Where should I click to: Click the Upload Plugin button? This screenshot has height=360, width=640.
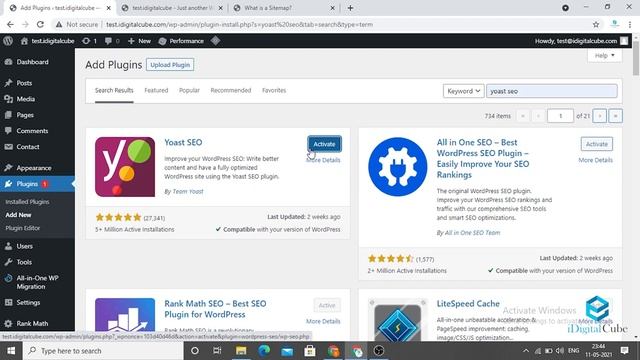170,65
